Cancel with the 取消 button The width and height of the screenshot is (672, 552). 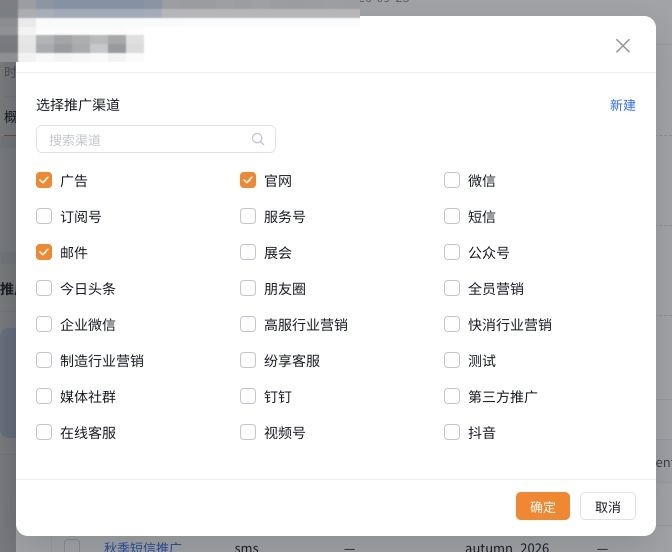[608, 506]
